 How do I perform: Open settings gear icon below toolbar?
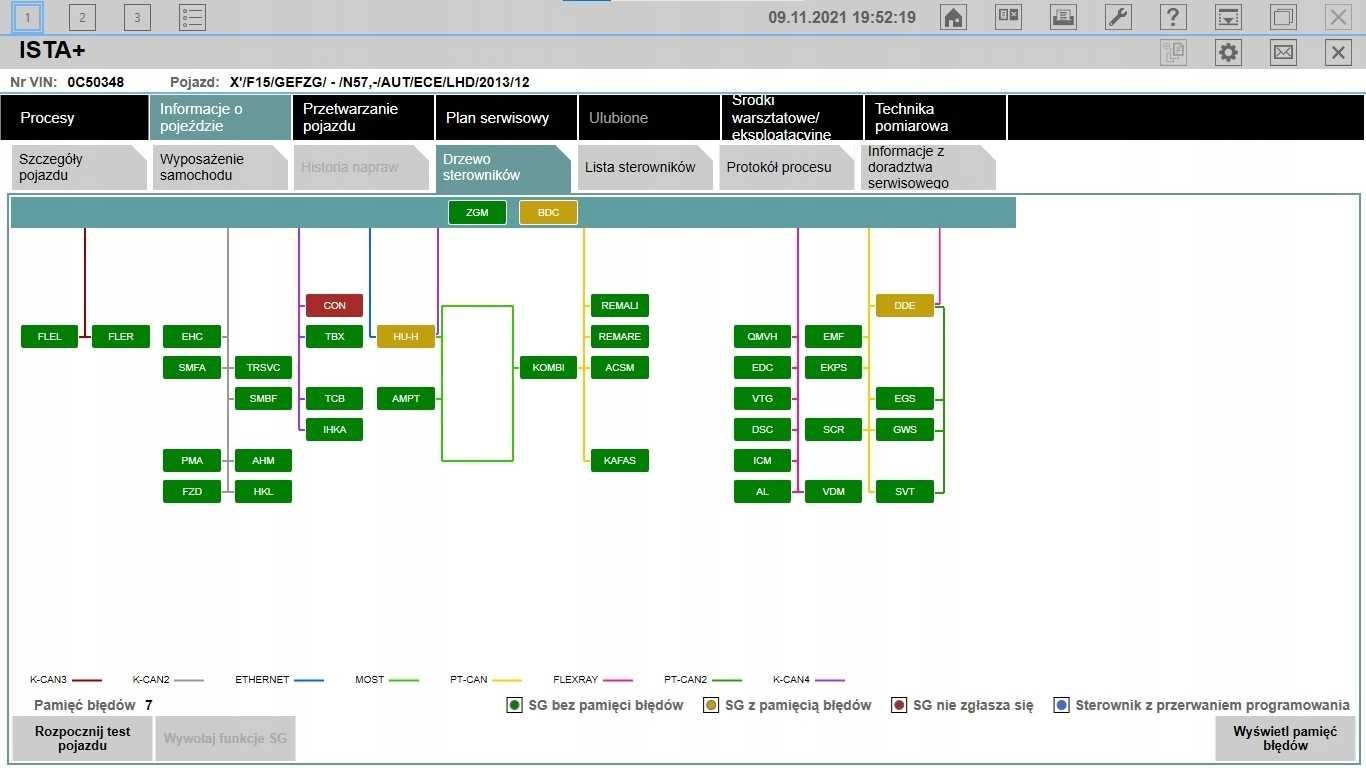pyautogui.click(x=1228, y=53)
